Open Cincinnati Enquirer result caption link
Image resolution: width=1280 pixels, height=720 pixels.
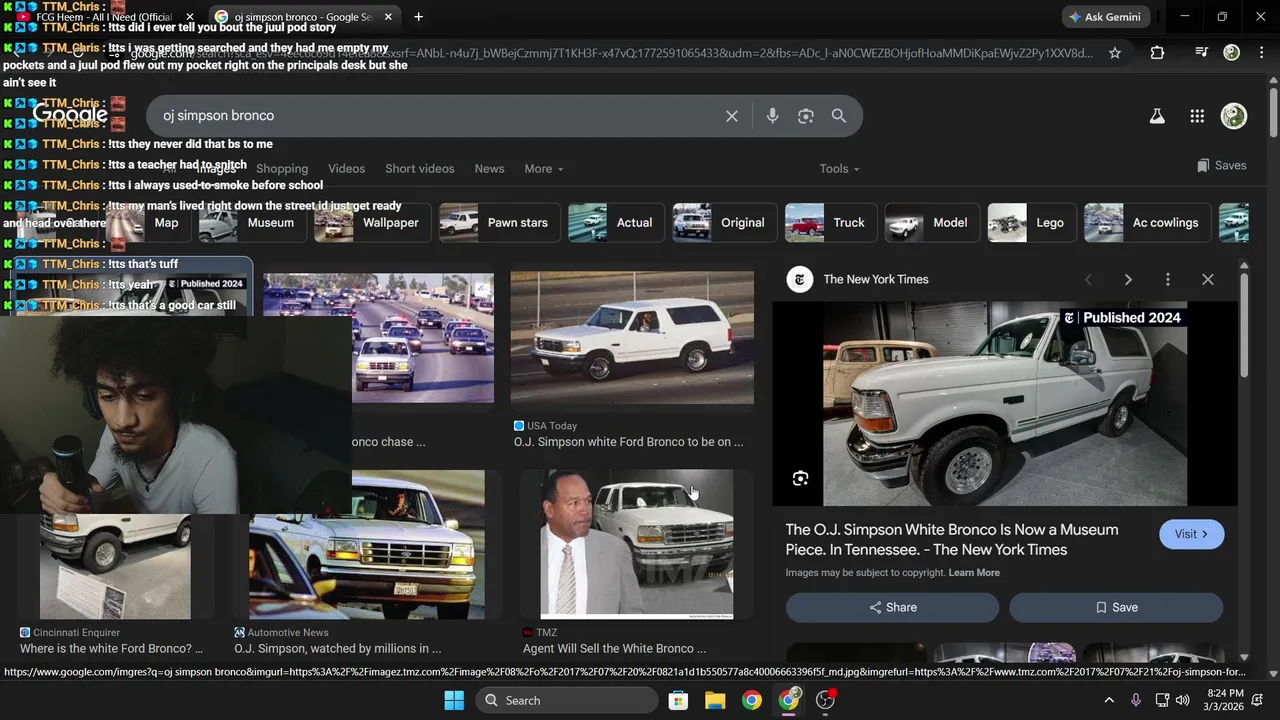[111, 649]
